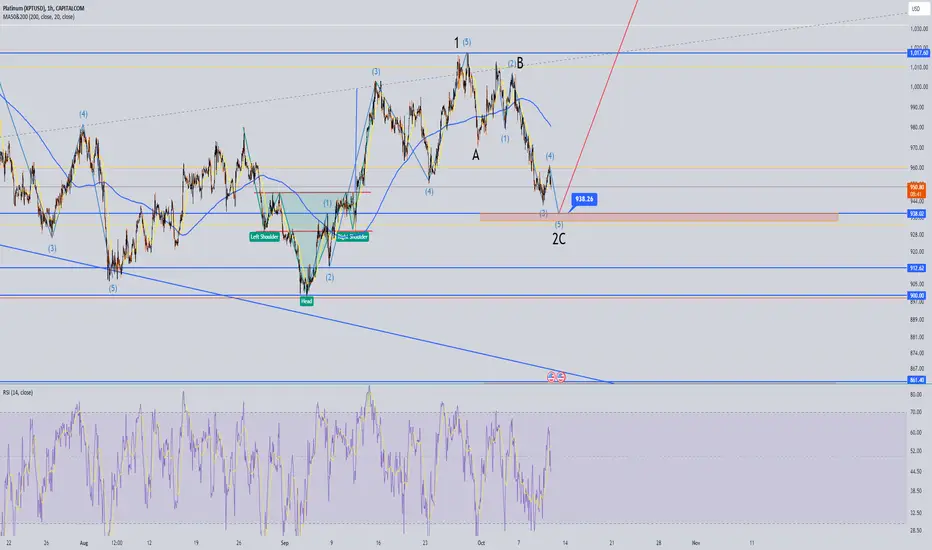Viewport: 932px width, 550px height.
Task: Click the 861.40 price level label
Action: click(x=917, y=380)
